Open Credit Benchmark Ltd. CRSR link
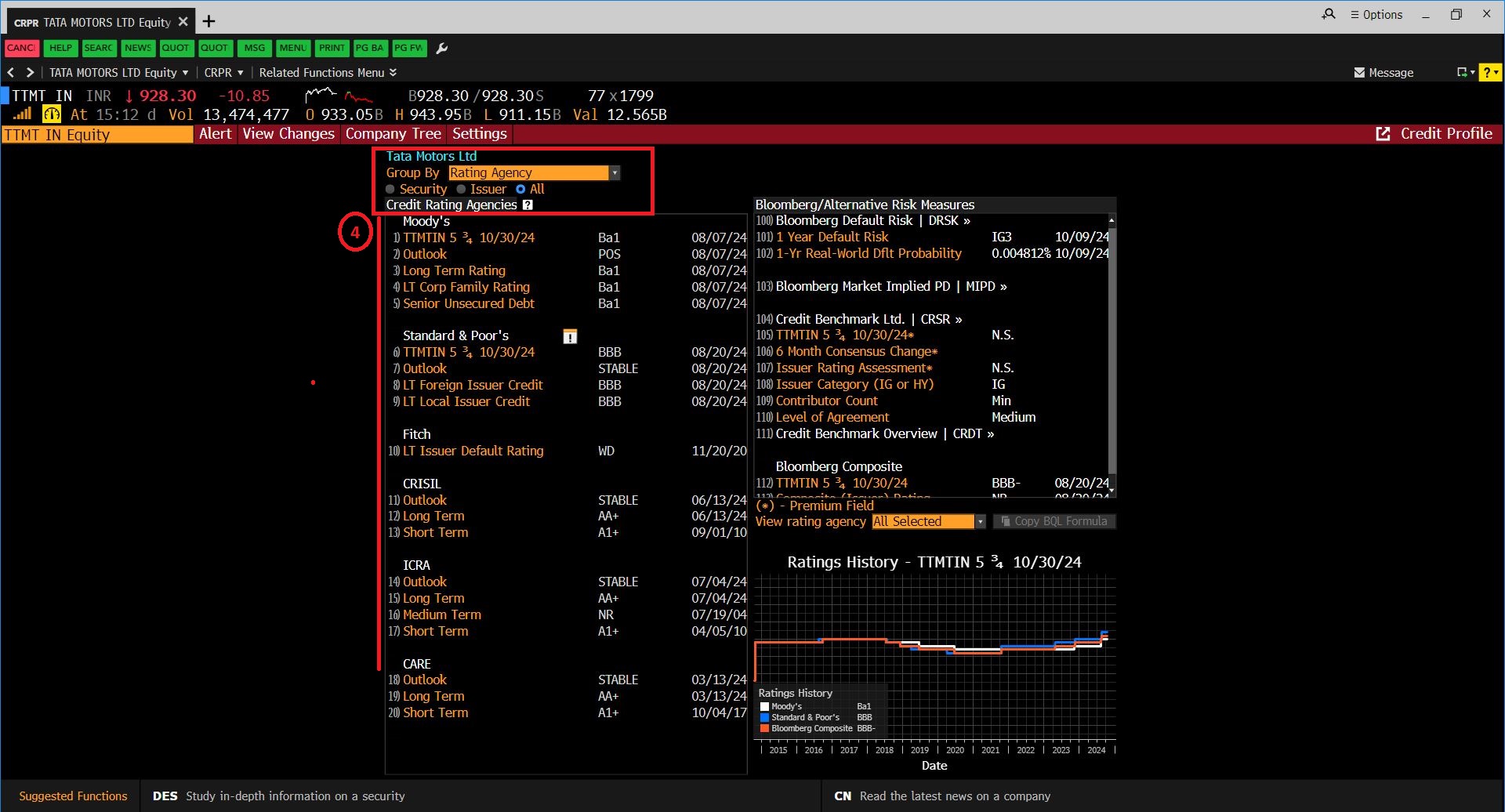Viewport: 1505px width, 812px height. click(x=869, y=320)
